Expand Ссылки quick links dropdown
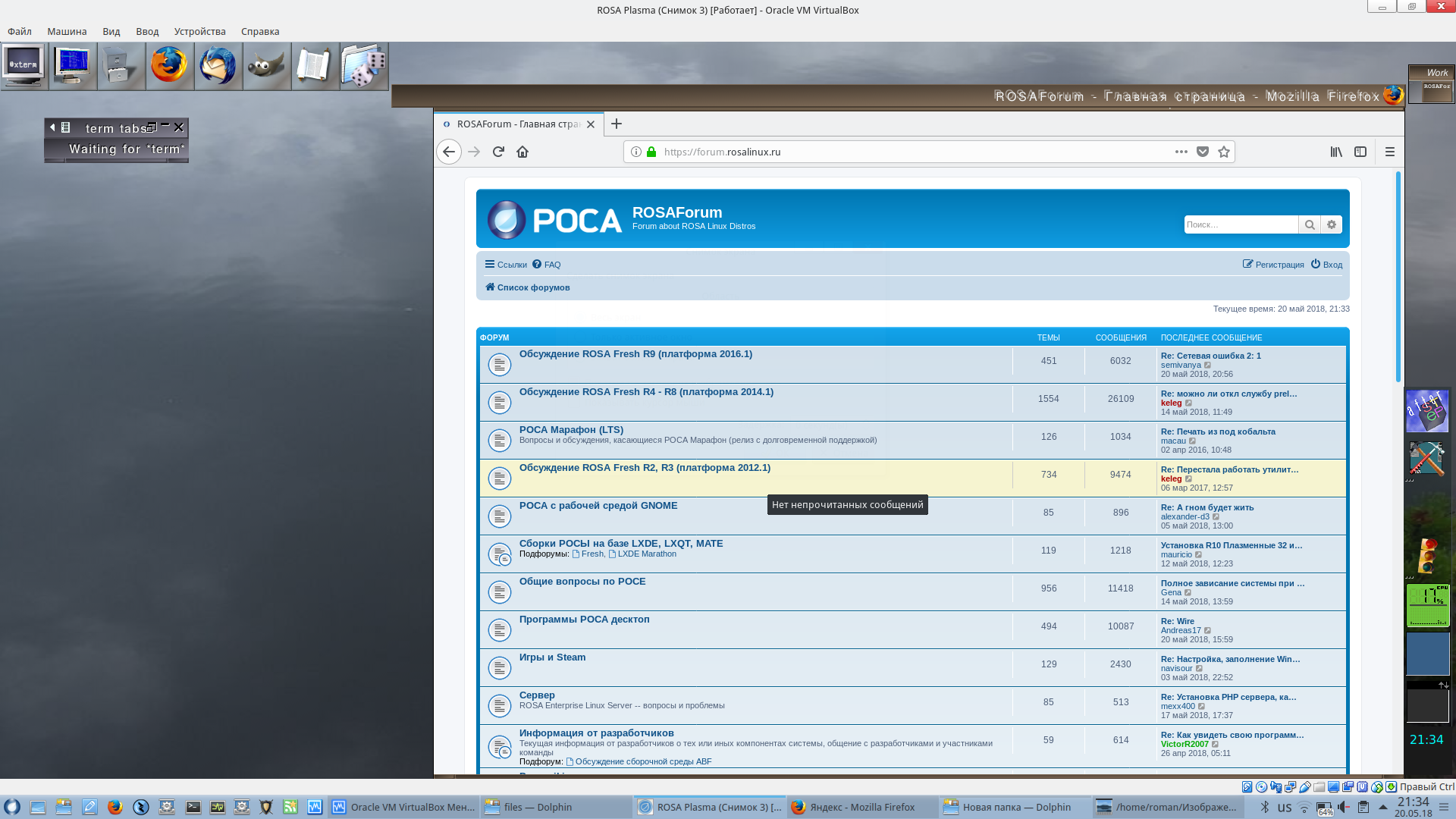This screenshot has width=1456, height=819. pos(506,265)
